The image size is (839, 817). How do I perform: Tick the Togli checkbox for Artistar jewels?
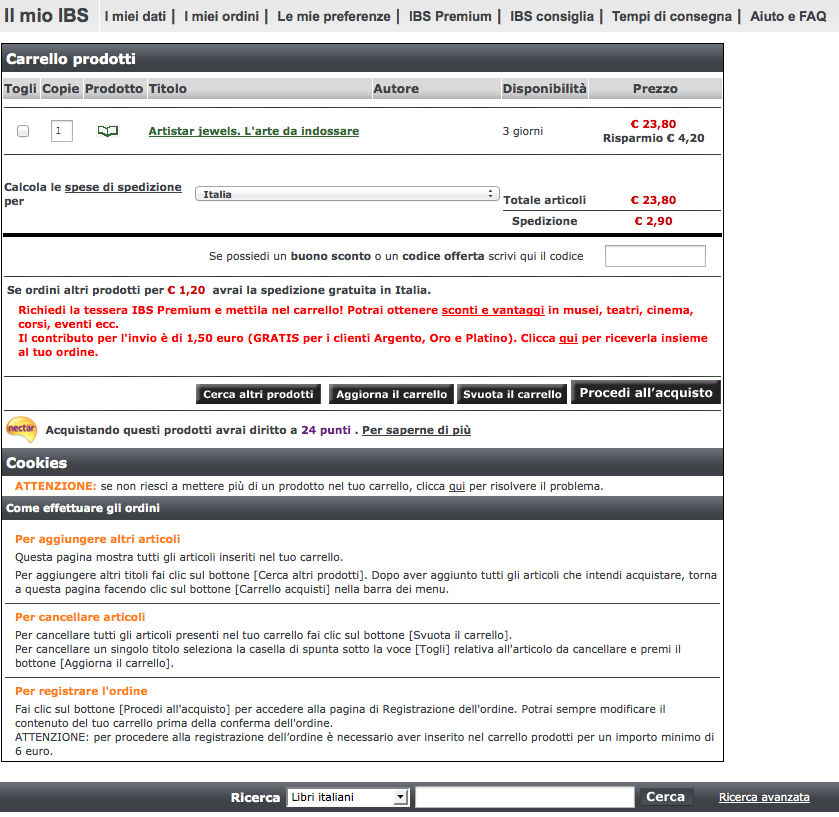click(x=23, y=131)
